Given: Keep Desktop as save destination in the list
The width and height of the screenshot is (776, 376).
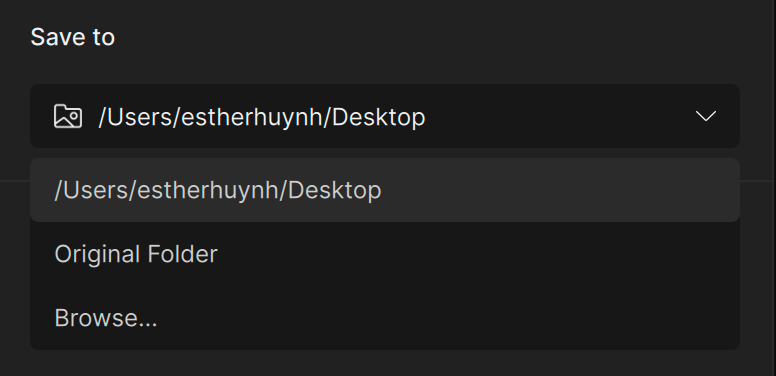Looking at the screenshot, I should 385,190.
